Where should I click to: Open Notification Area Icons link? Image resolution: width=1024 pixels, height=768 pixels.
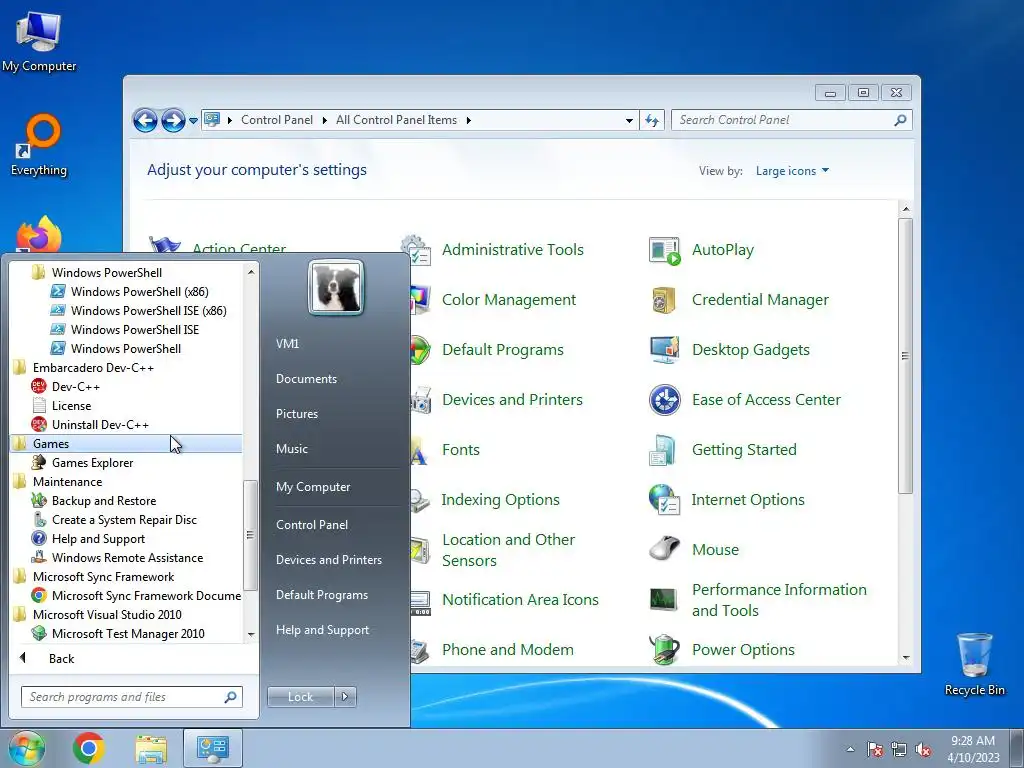point(520,600)
